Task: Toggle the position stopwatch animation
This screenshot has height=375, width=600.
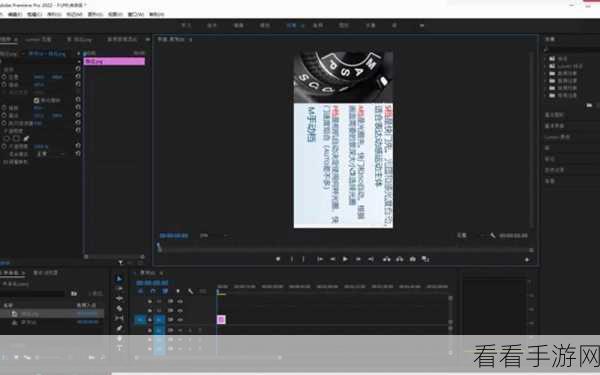Action: point(4,77)
